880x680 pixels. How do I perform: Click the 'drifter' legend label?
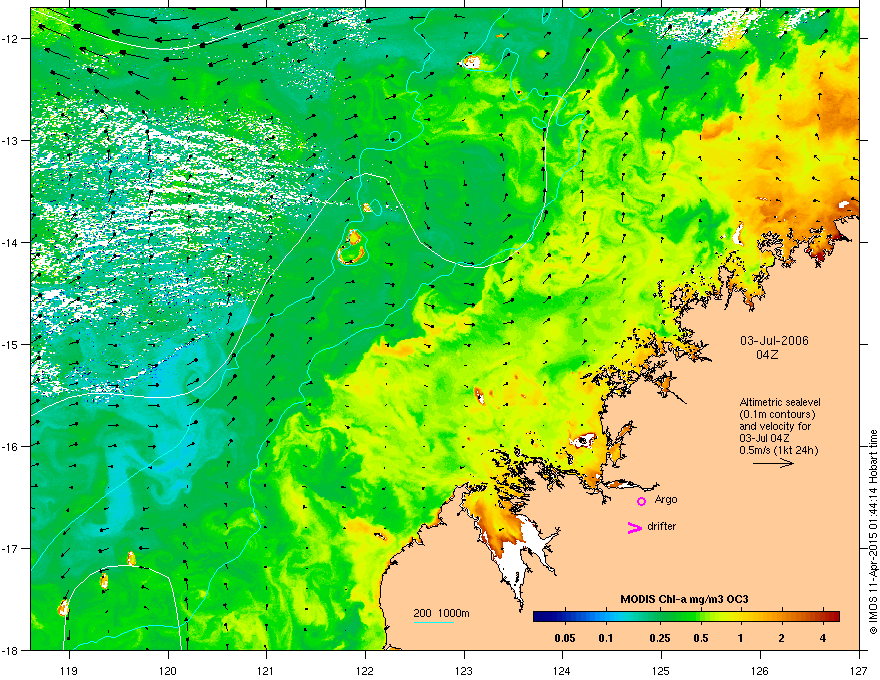661,526
